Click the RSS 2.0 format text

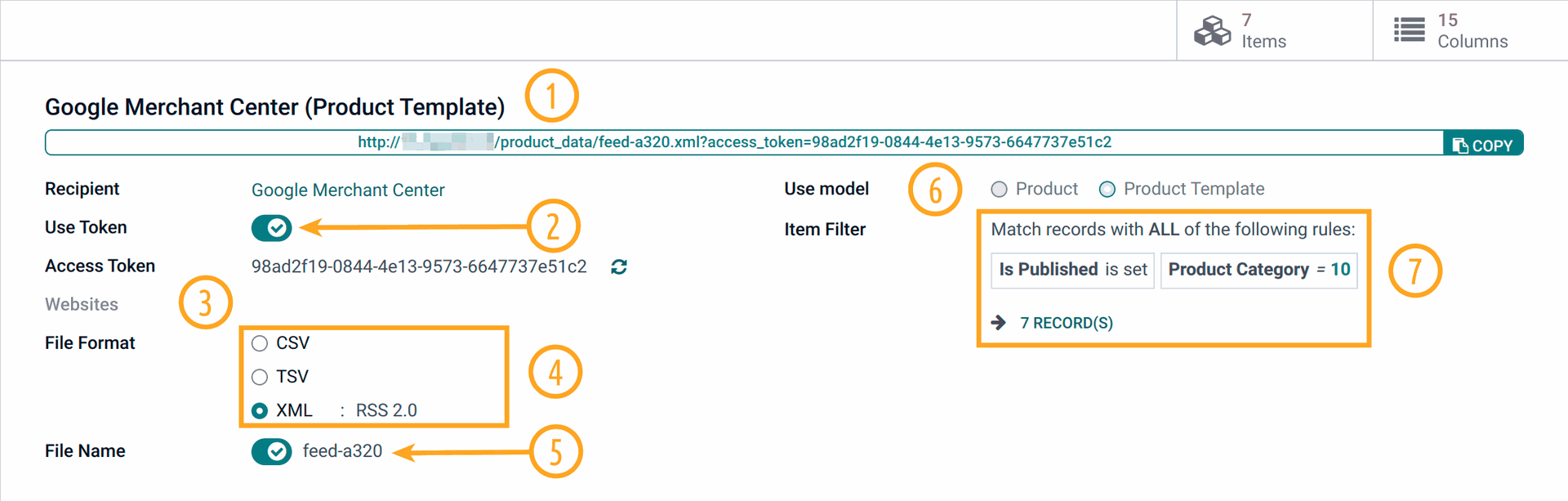point(386,410)
